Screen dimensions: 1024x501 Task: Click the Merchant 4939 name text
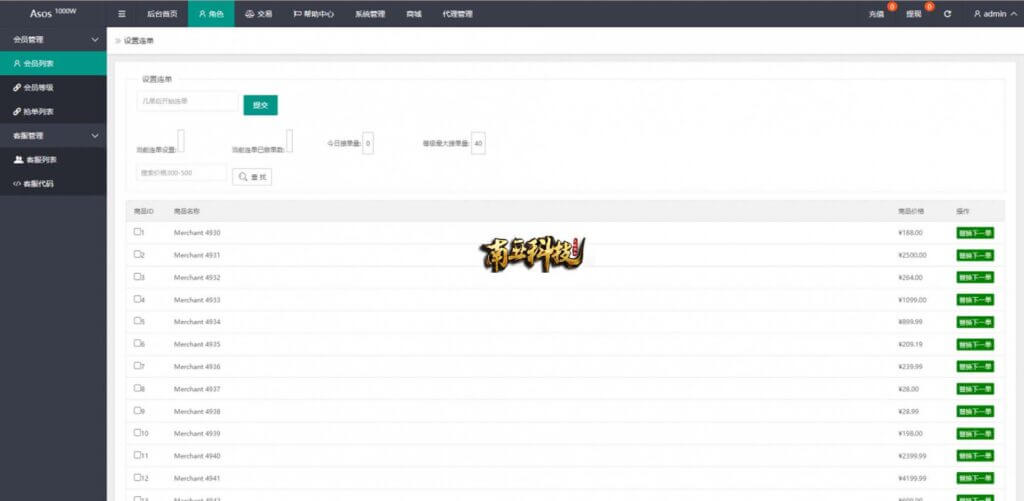click(197, 434)
